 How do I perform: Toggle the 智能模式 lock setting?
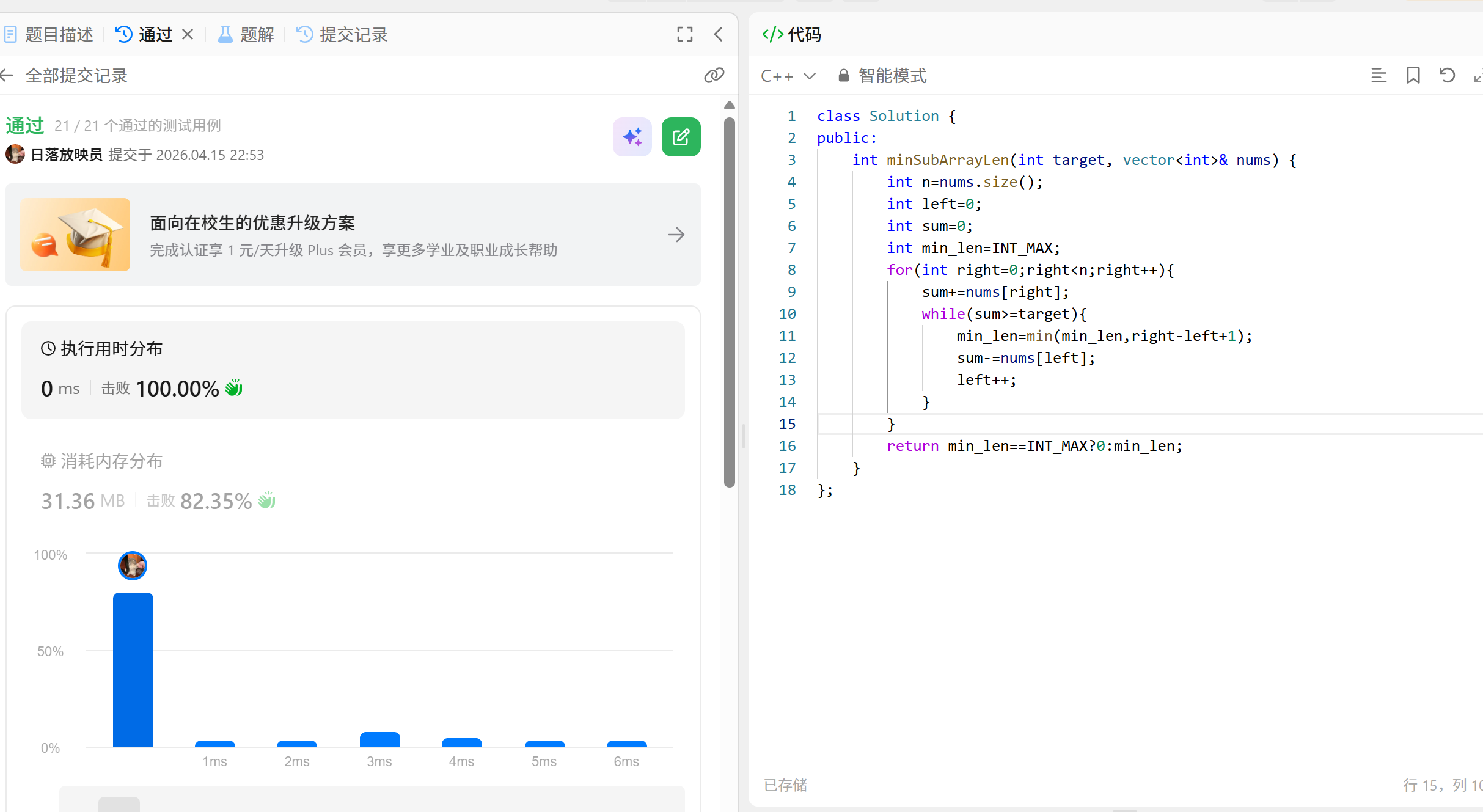coord(882,76)
